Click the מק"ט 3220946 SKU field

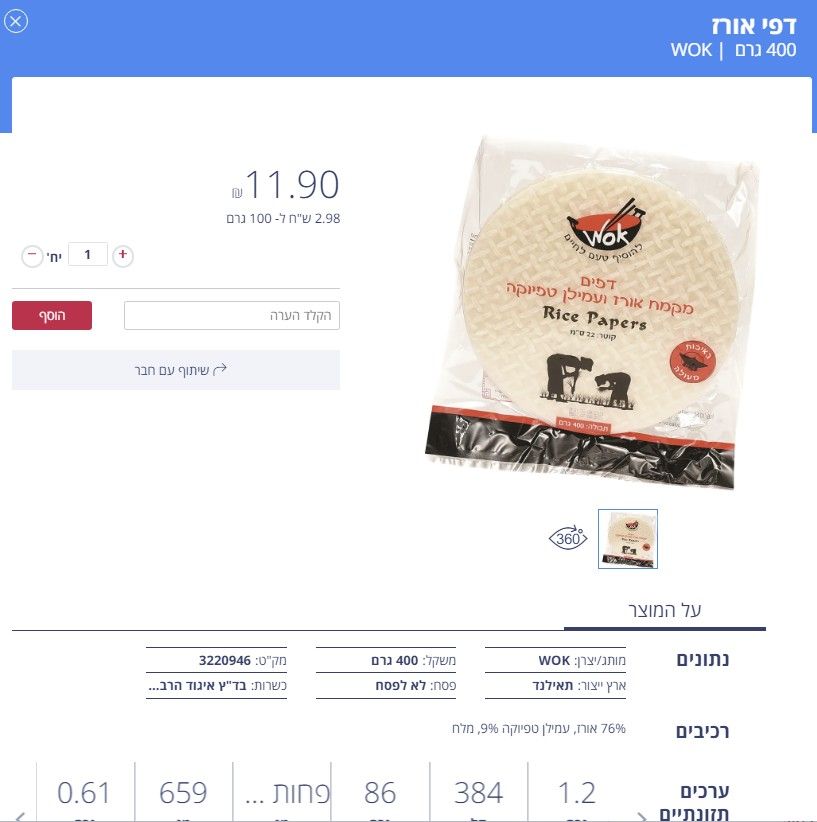pyautogui.click(x=217, y=660)
